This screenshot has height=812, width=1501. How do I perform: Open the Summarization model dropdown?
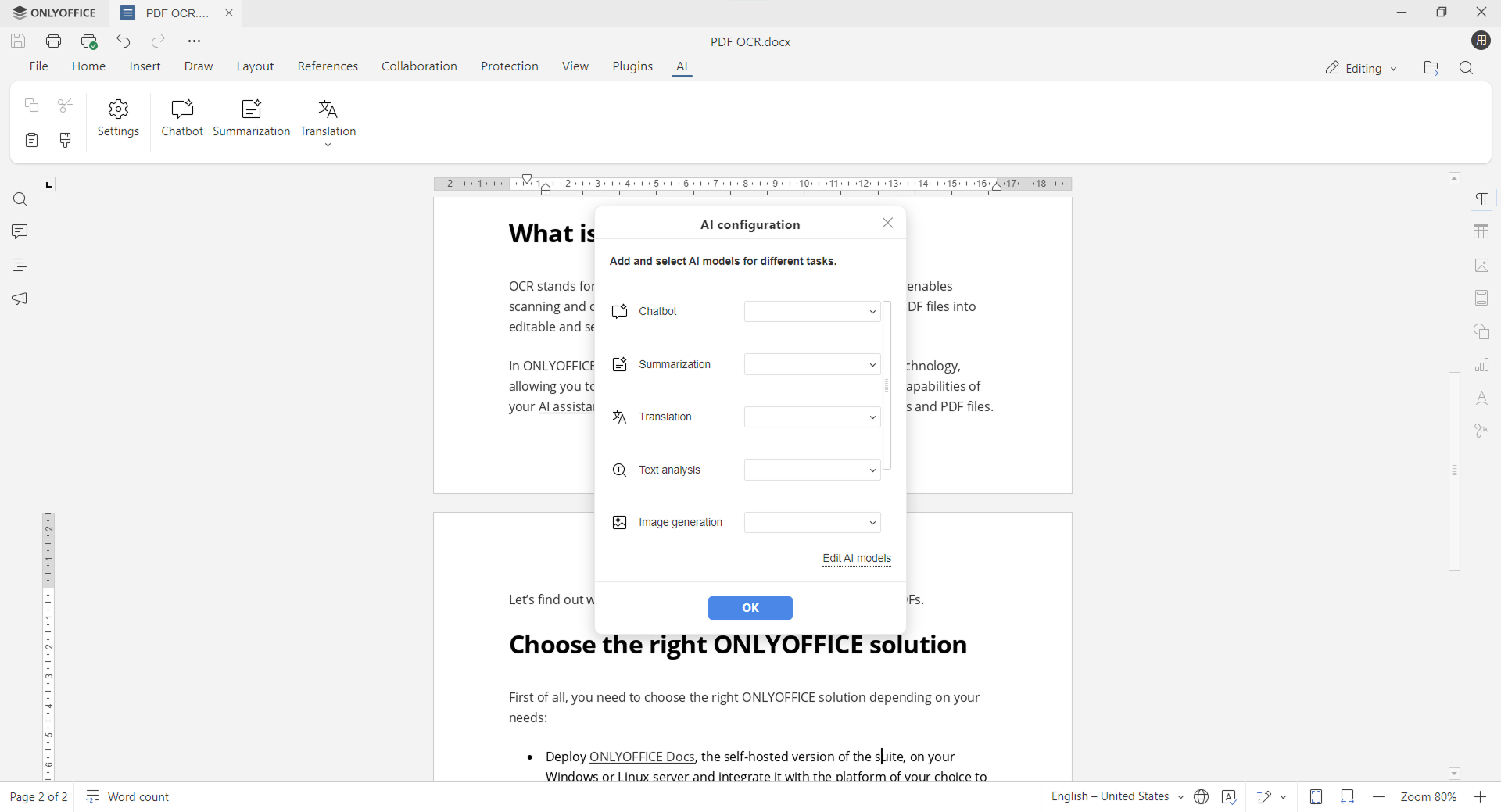point(812,365)
